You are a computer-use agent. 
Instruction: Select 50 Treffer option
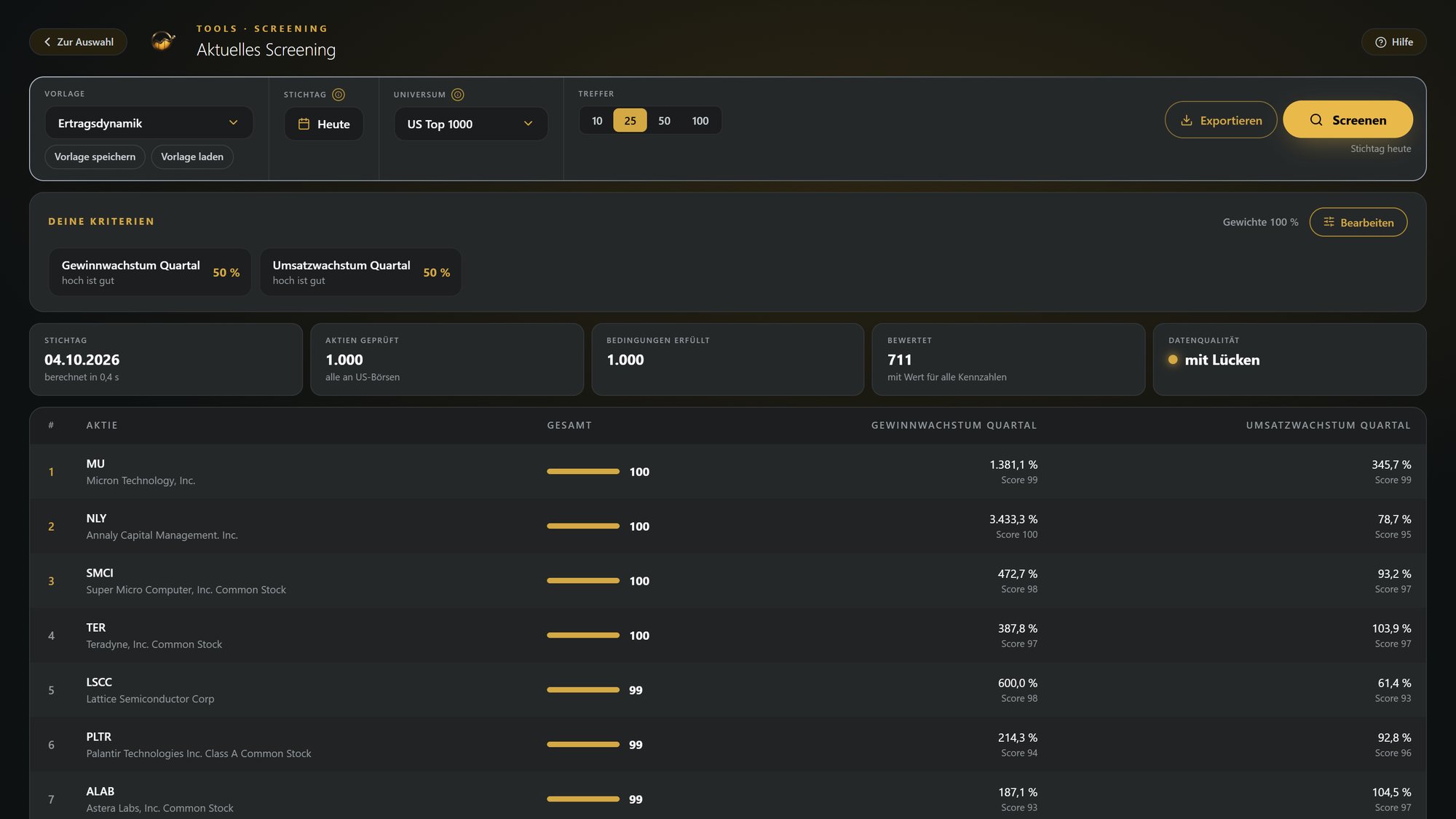[x=664, y=121]
